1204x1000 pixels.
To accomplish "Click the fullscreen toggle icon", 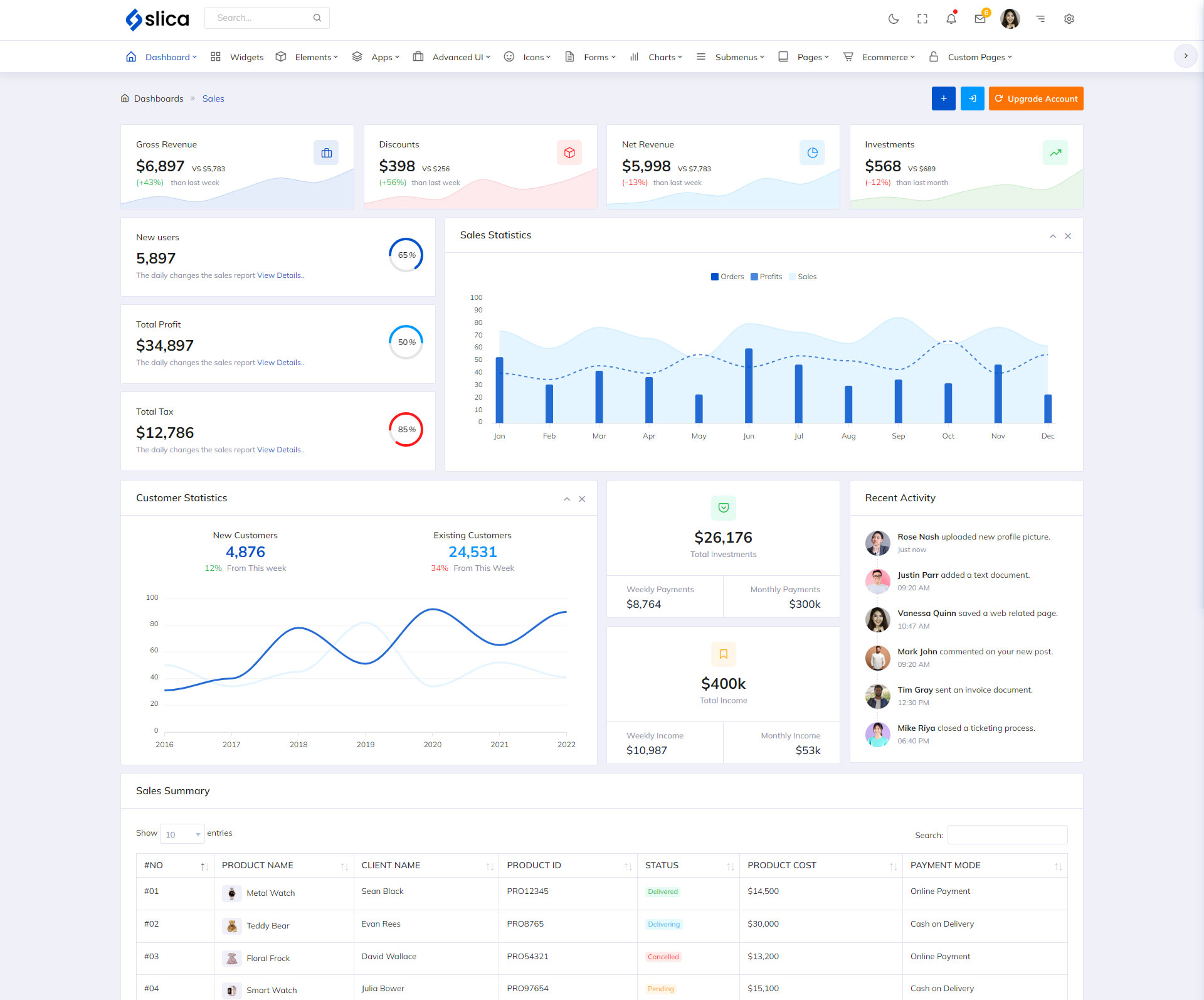I will pyautogui.click(x=922, y=19).
